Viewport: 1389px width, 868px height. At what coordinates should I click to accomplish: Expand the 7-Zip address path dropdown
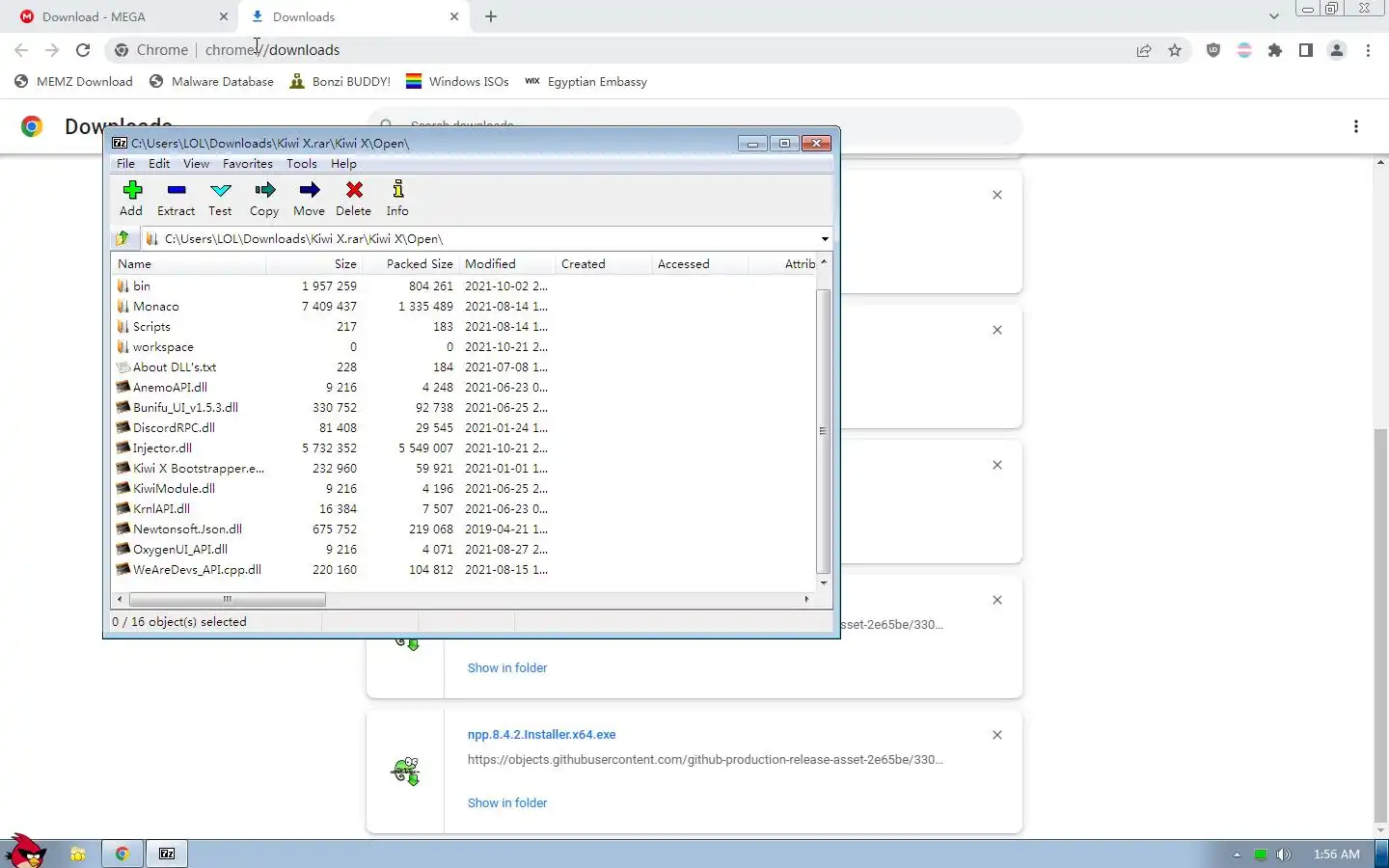[x=825, y=238]
